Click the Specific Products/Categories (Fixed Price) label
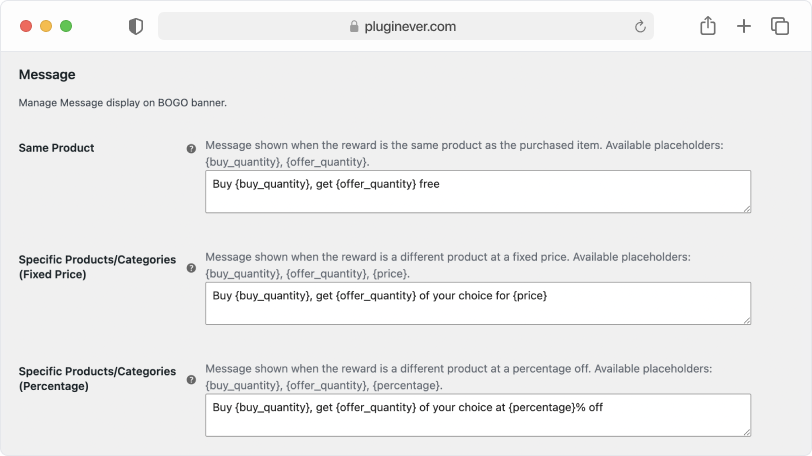Screen dimensions: 812x456 [97, 267]
